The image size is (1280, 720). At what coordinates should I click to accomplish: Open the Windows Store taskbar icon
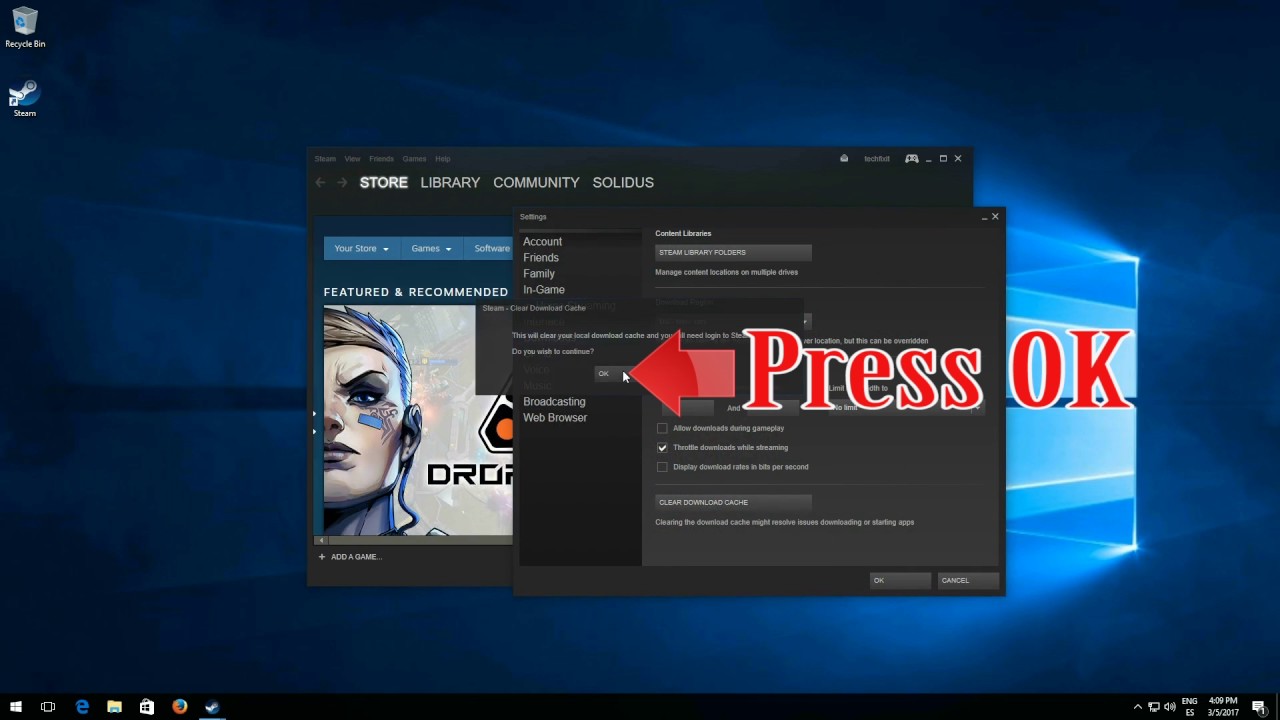click(x=147, y=706)
